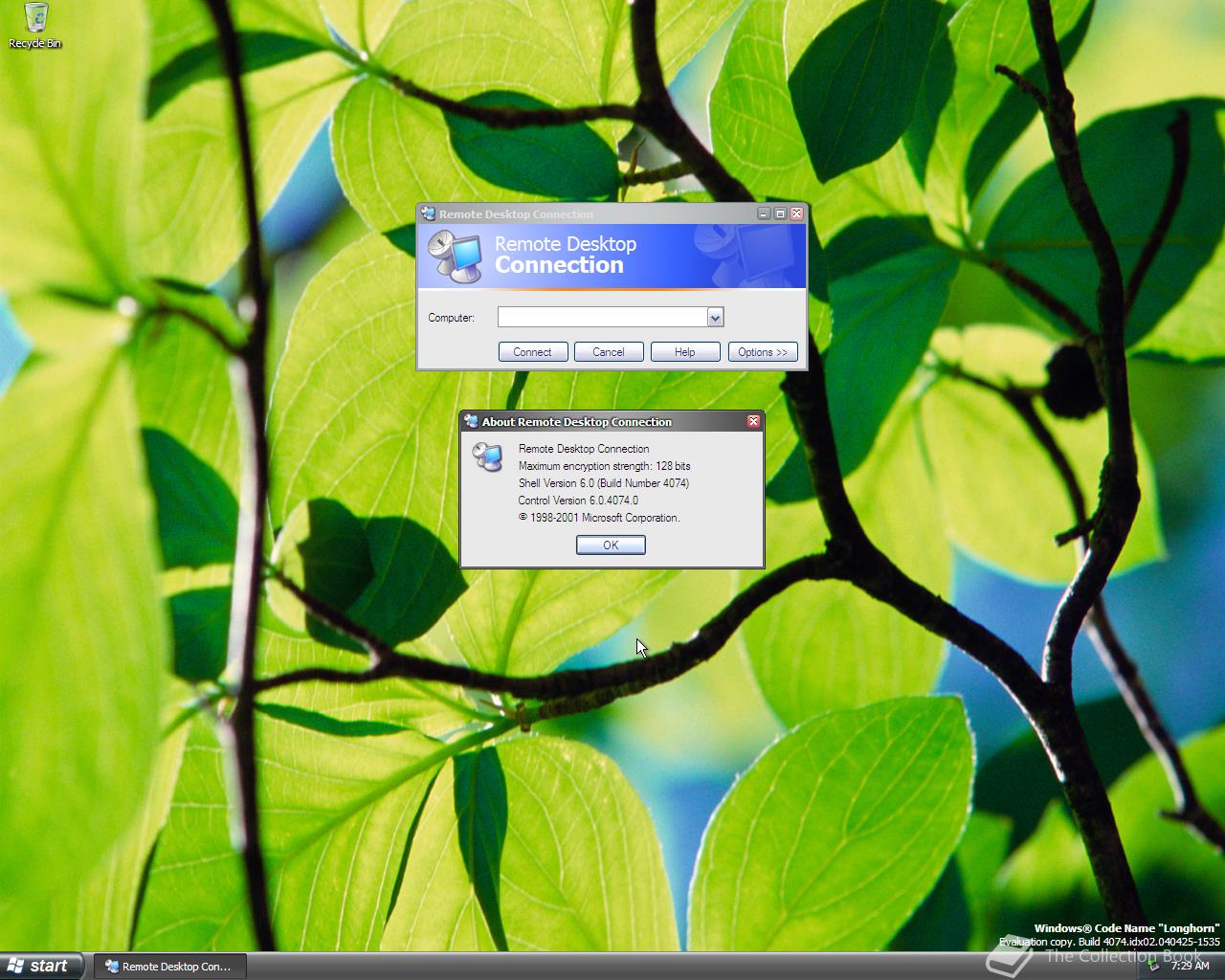Click the computer icon in the Remote Desktop banner
Screen dimensions: 1225x980
[x=455, y=256]
